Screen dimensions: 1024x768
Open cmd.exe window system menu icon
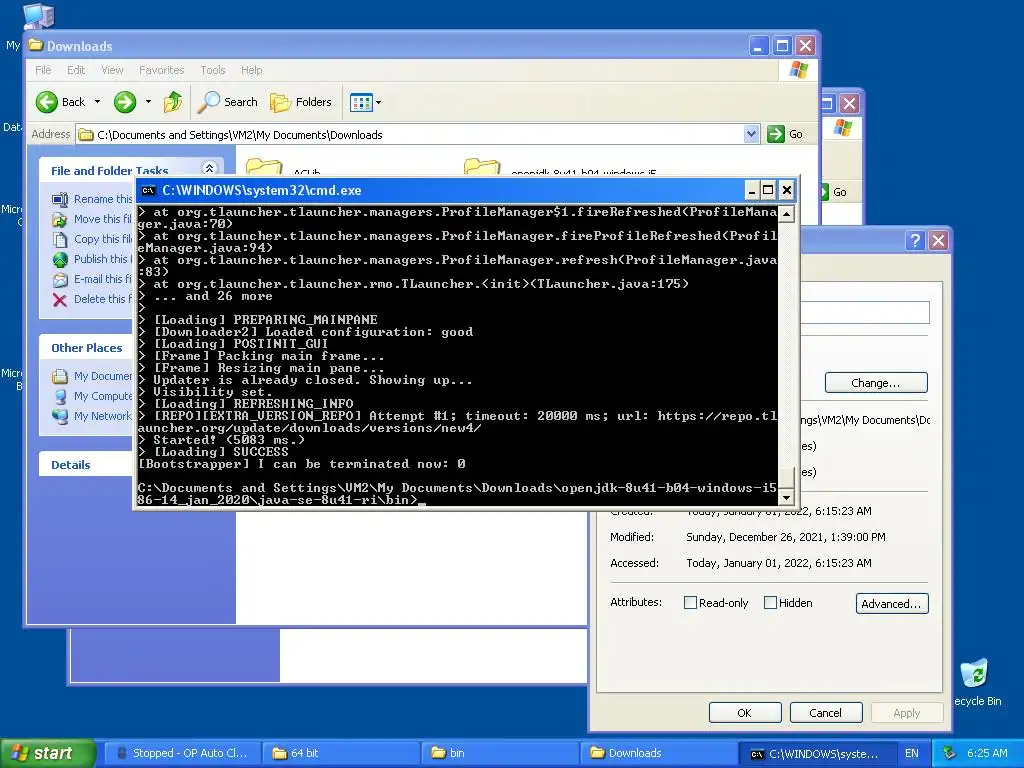[x=148, y=191]
